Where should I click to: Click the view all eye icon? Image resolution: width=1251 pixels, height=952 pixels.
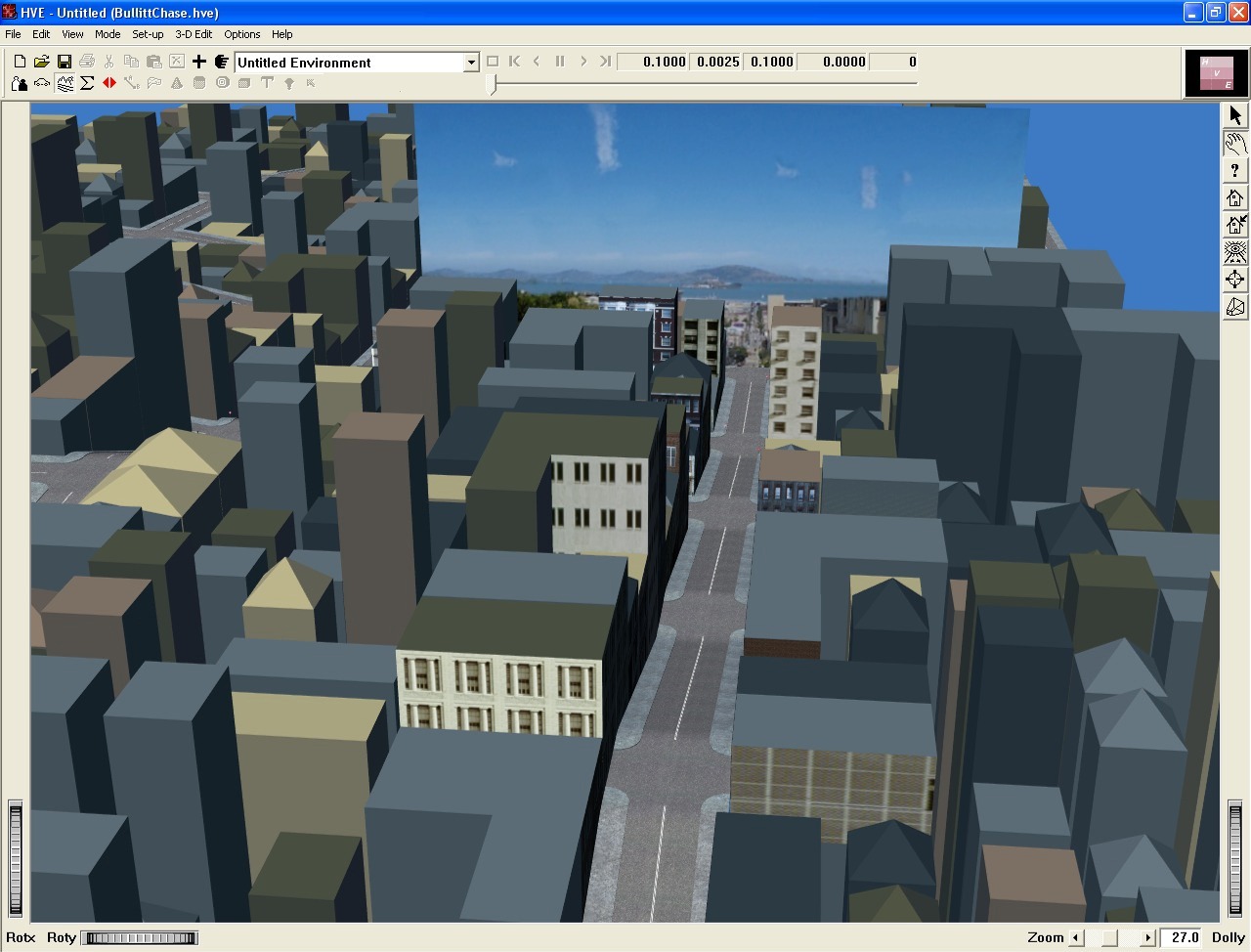pos(1235,252)
